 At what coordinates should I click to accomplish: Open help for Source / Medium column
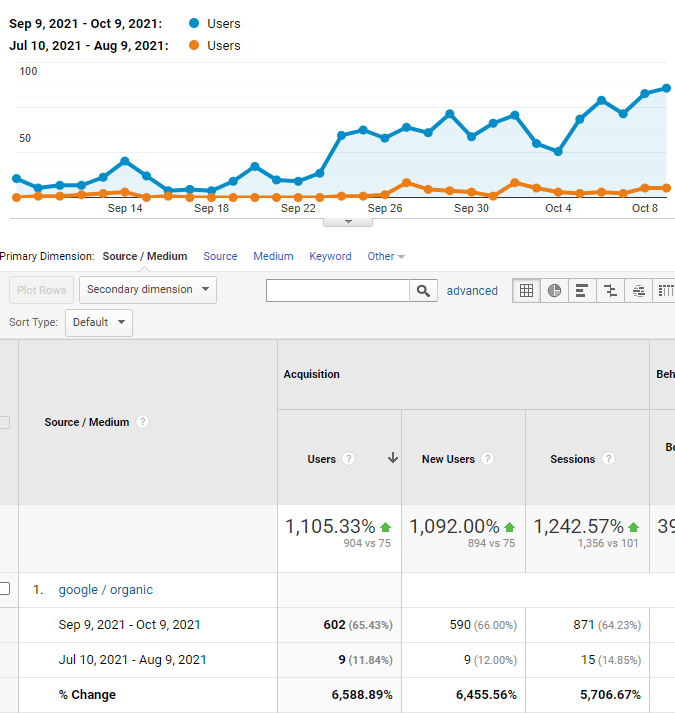click(x=142, y=422)
